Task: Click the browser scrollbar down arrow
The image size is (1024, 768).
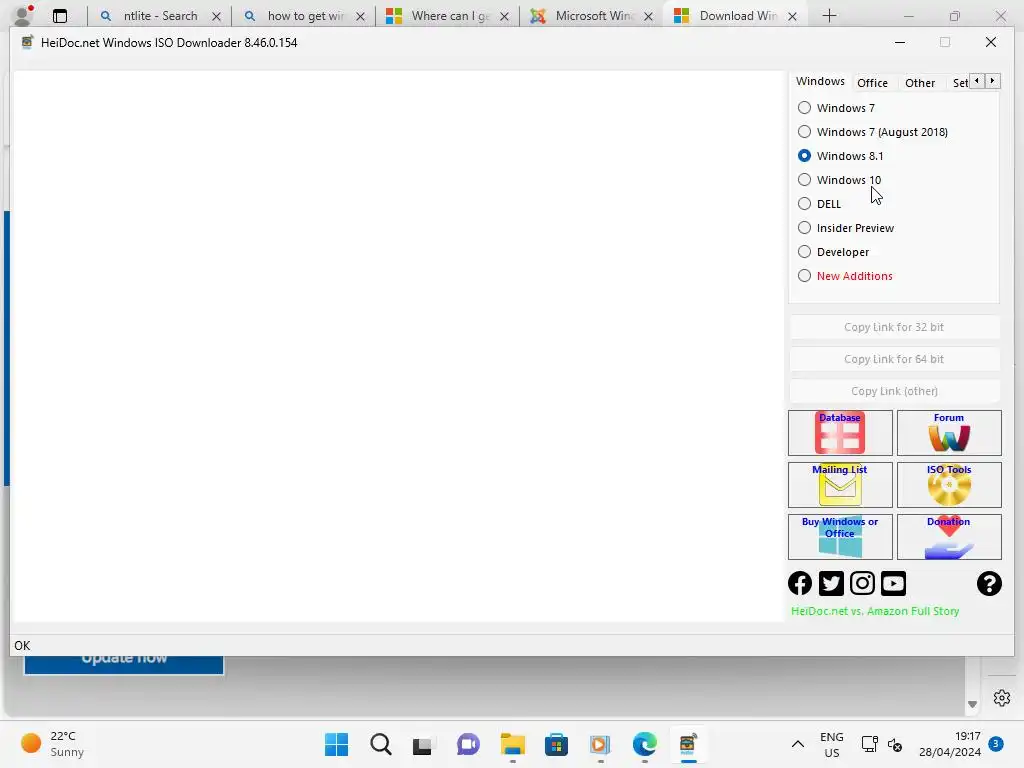Action: pyautogui.click(x=972, y=705)
